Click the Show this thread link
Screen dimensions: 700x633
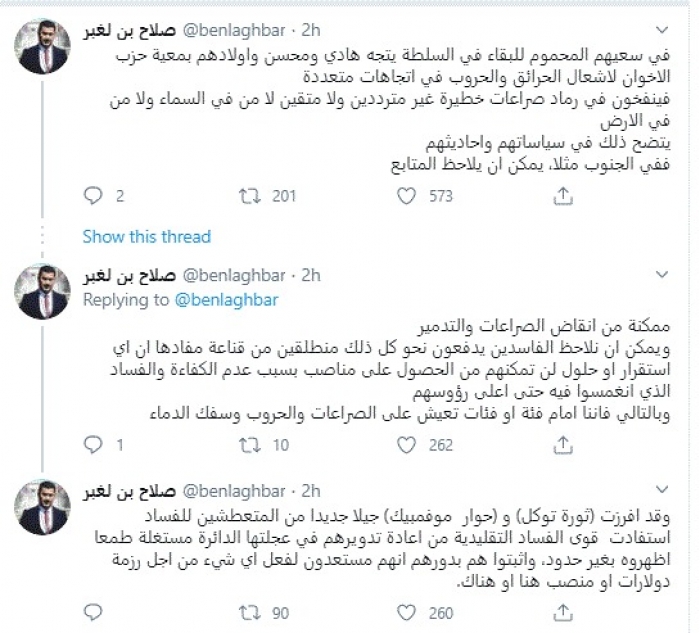click(146, 237)
